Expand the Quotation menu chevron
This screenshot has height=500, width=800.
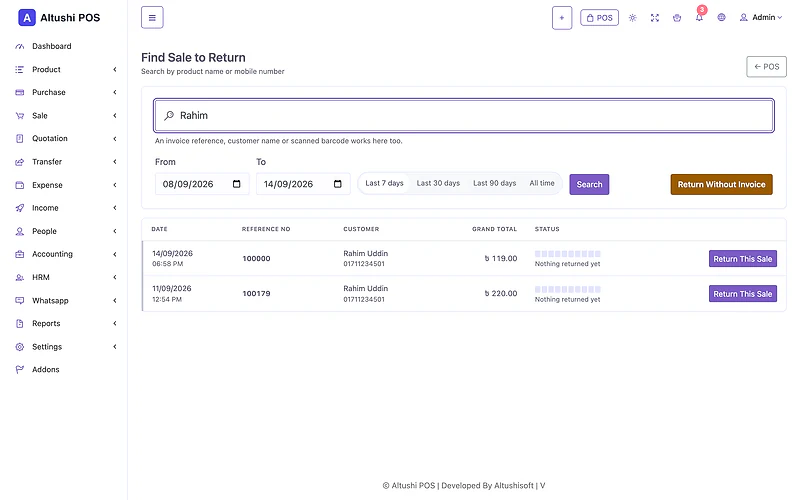coord(115,139)
